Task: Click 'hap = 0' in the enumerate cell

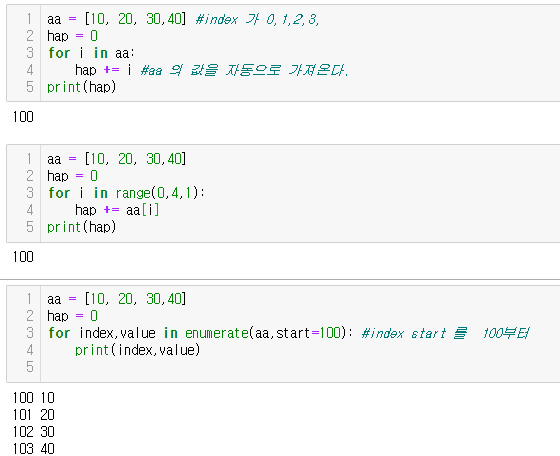Action: coord(72,316)
